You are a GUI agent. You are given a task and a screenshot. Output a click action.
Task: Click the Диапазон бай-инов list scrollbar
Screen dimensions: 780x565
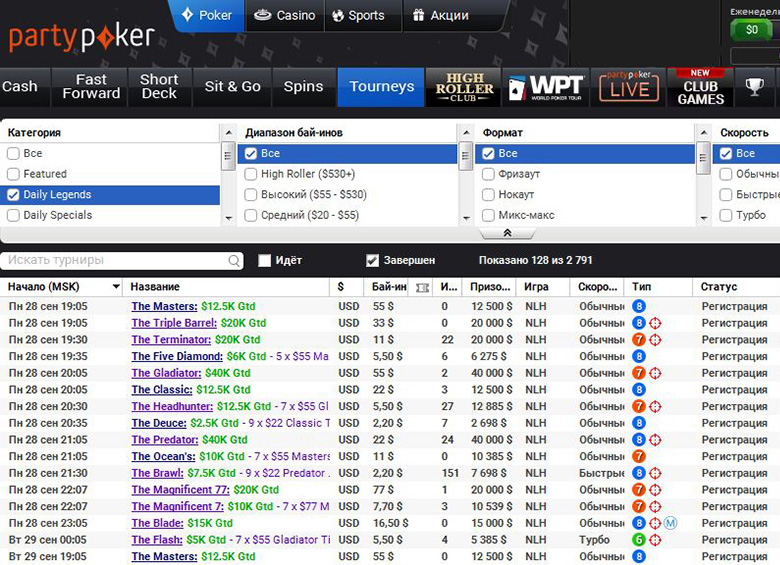465,185
